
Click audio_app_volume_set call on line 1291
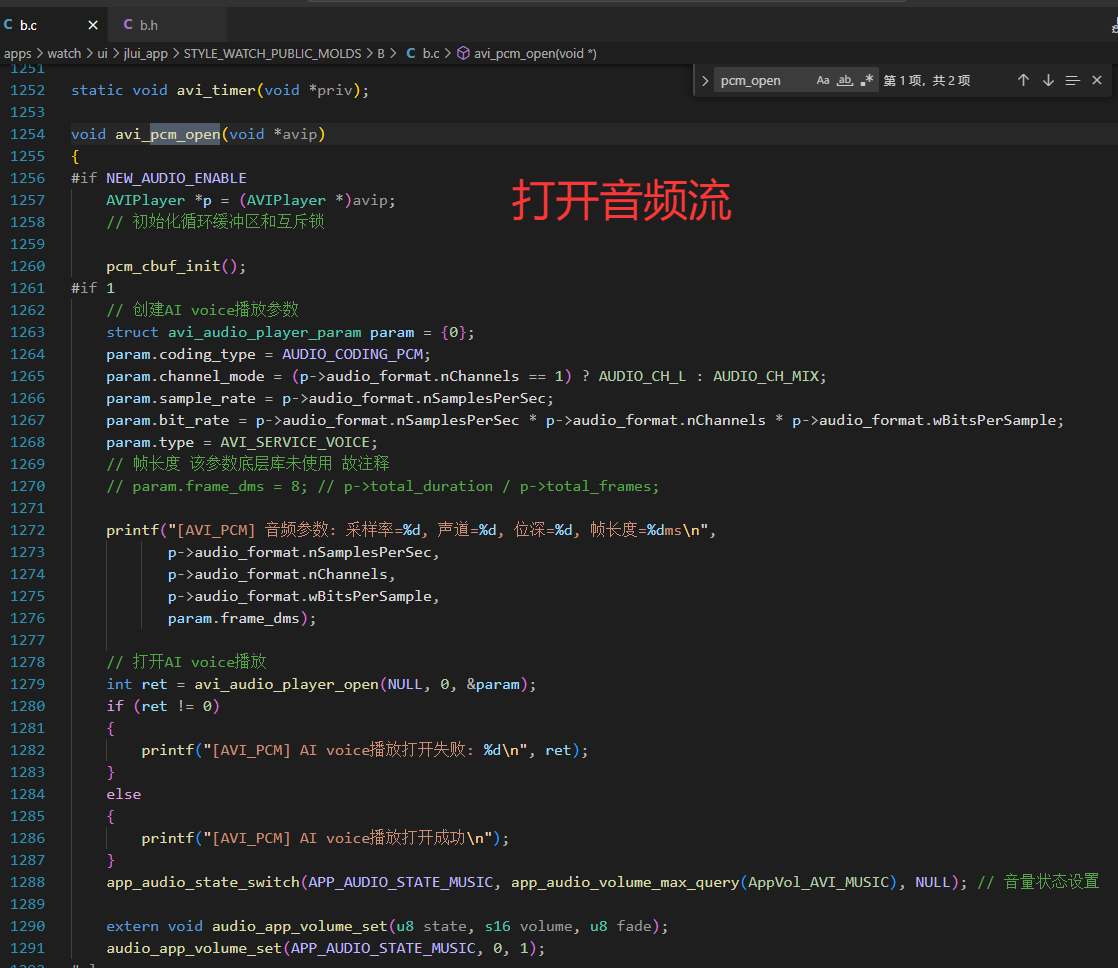195,949
